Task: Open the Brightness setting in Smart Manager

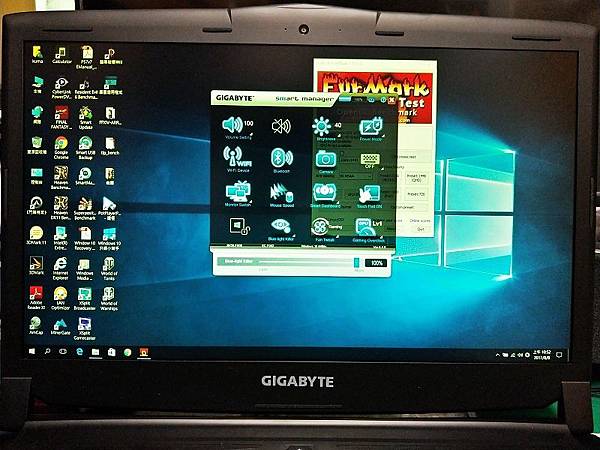Action: pyautogui.click(x=326, y=129)
